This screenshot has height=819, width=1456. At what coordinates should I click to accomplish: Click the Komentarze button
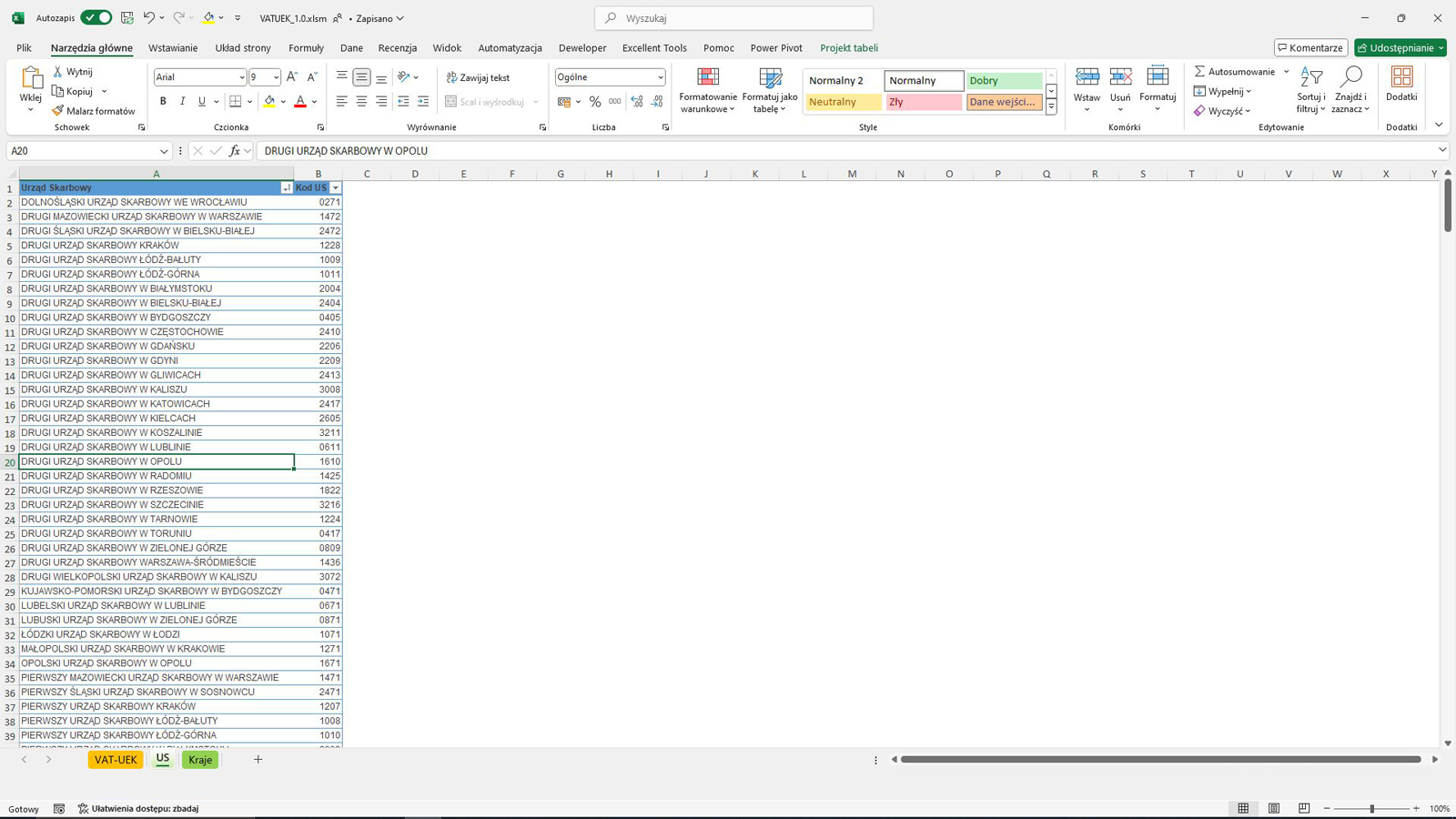tap(1310, 48)
